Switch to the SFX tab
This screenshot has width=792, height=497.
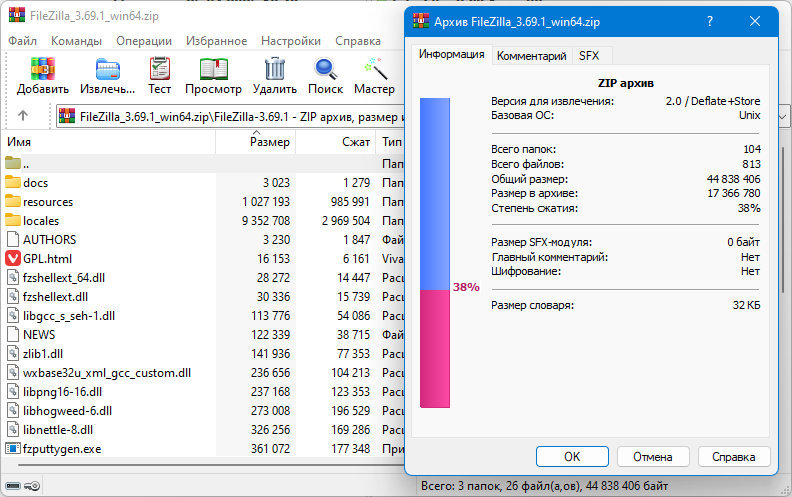(x=589, y=56)
